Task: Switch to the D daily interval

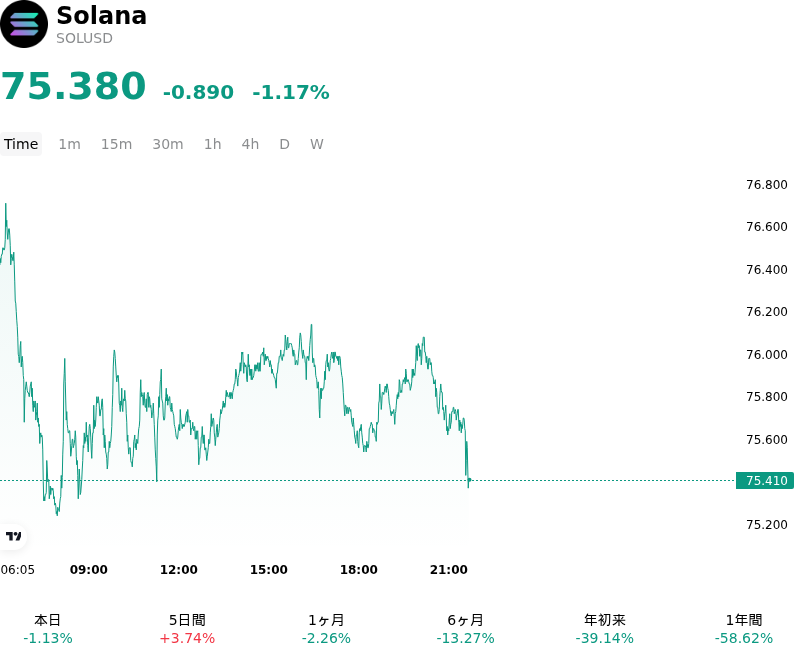Action: 285,144
